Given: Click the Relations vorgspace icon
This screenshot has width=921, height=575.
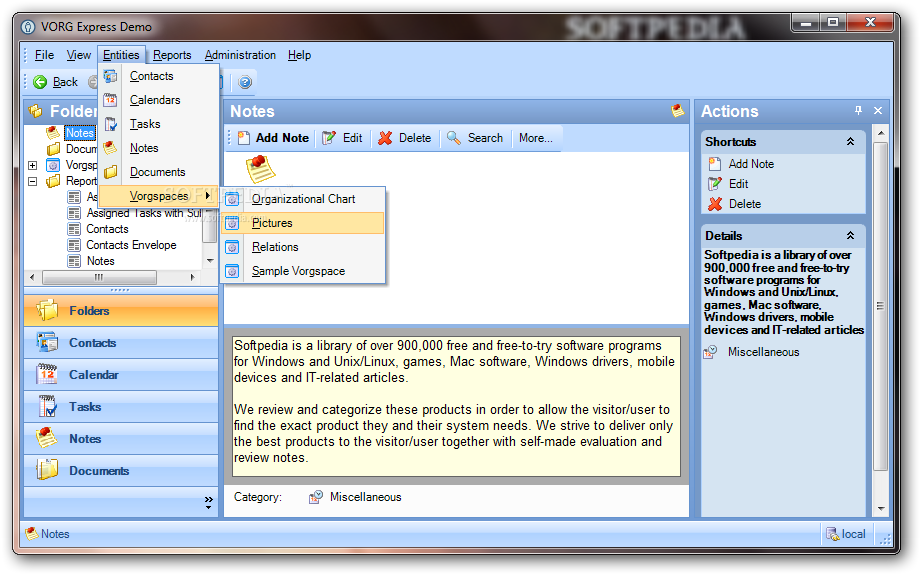Looking at the screenshot, I should point(233,247).
